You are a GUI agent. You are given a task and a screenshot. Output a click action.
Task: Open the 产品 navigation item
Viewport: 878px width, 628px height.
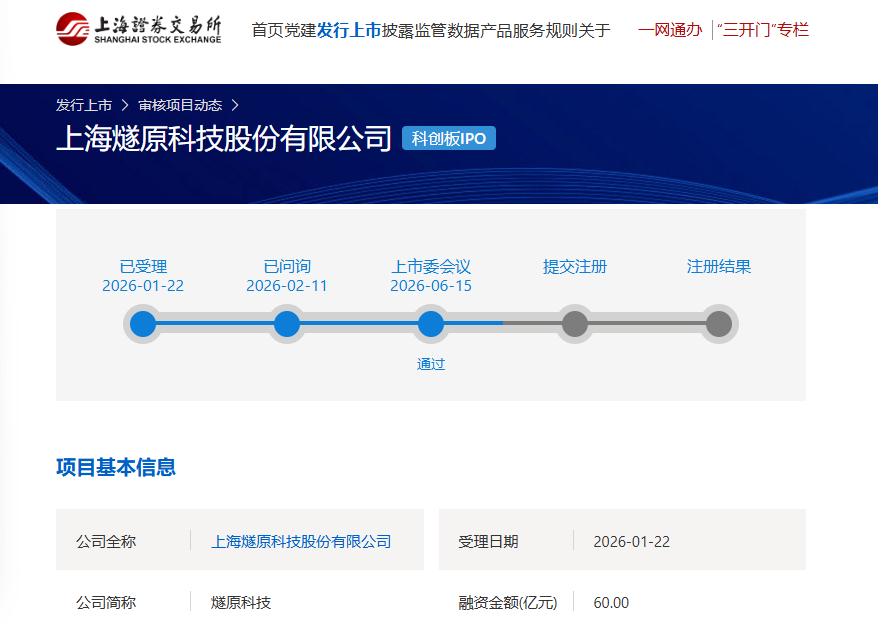[496, 30]
